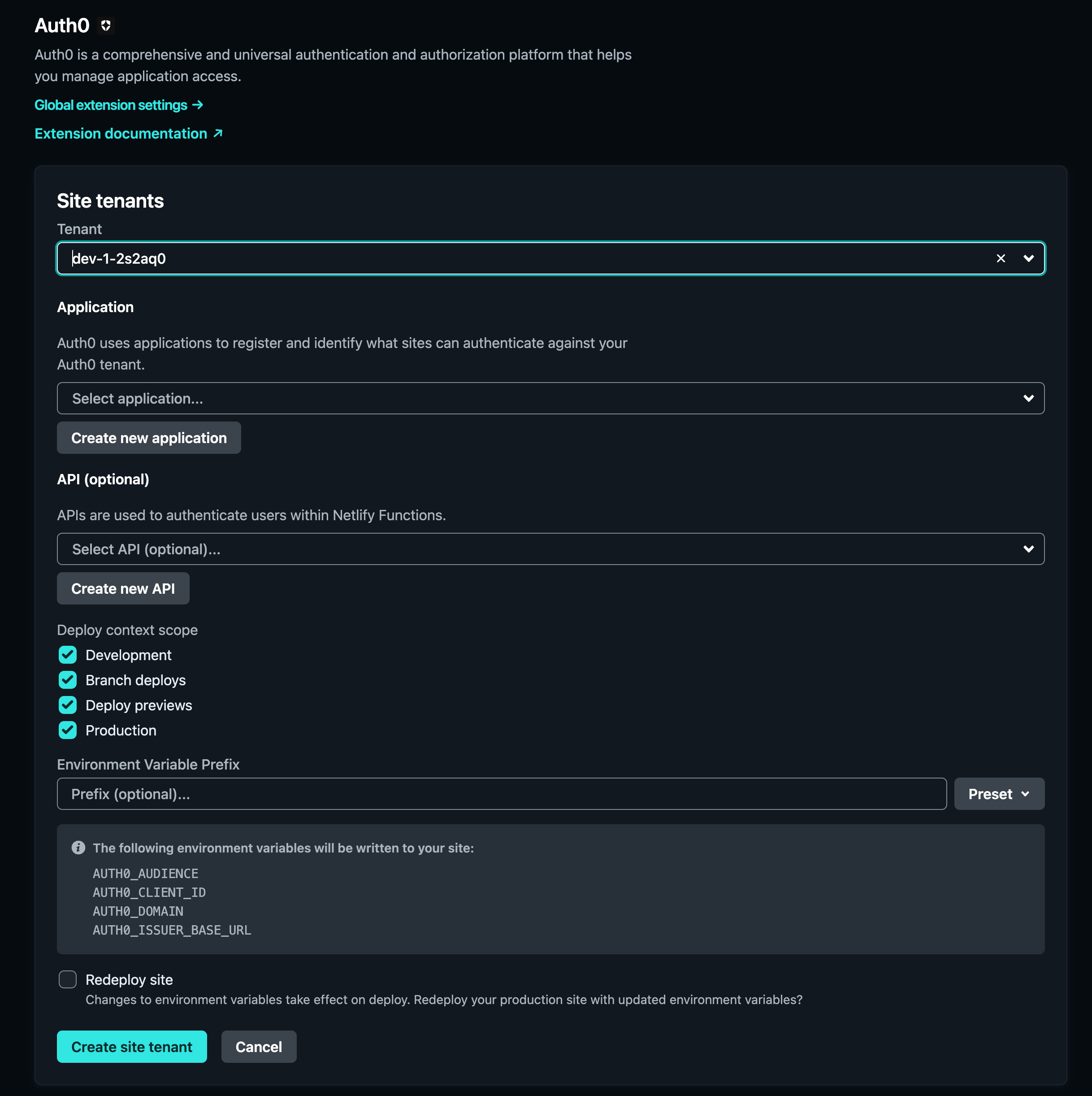Open the Select application dropdown
1092x1096 pixels.
pyautogui.click(x=550, y=398)
